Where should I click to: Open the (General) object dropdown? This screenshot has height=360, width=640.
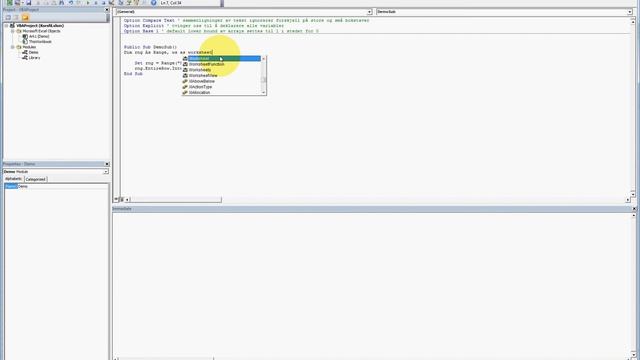pyautogui.click(x=369, y=12)
